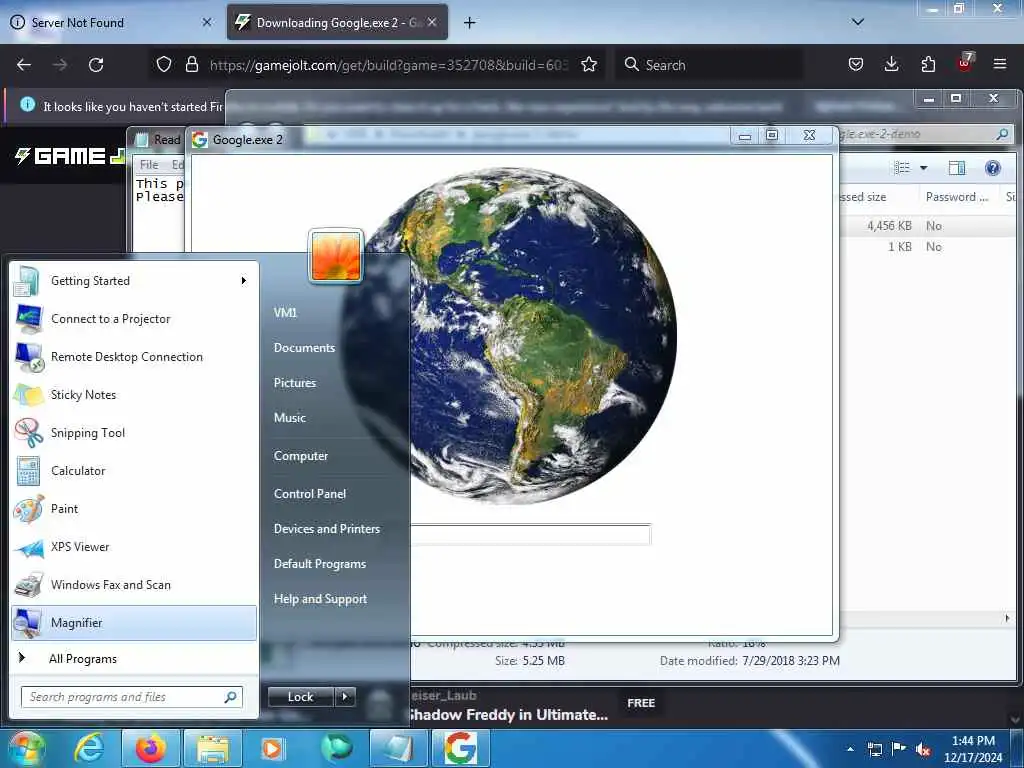Screen dimensions: 1024x768
Task: Open view options dropdown in archive window
Action: coord(923,168)
